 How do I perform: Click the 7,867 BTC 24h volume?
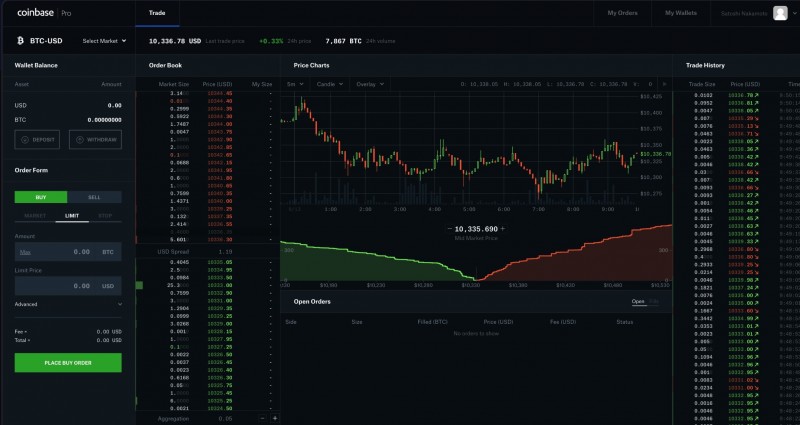[x=343, y=41]
